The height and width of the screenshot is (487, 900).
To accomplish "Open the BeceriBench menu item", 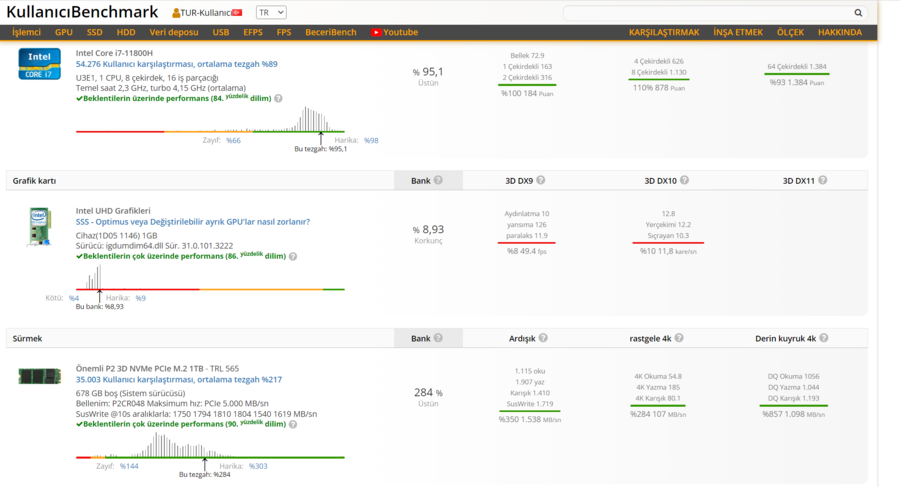I will pos(331,32).
